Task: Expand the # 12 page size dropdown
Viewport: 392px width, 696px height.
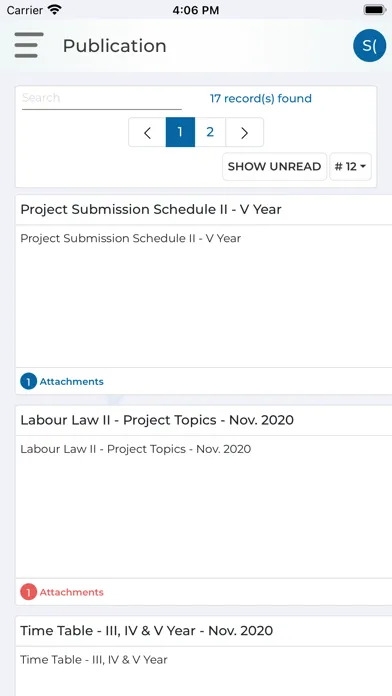Action: point(350,166)
